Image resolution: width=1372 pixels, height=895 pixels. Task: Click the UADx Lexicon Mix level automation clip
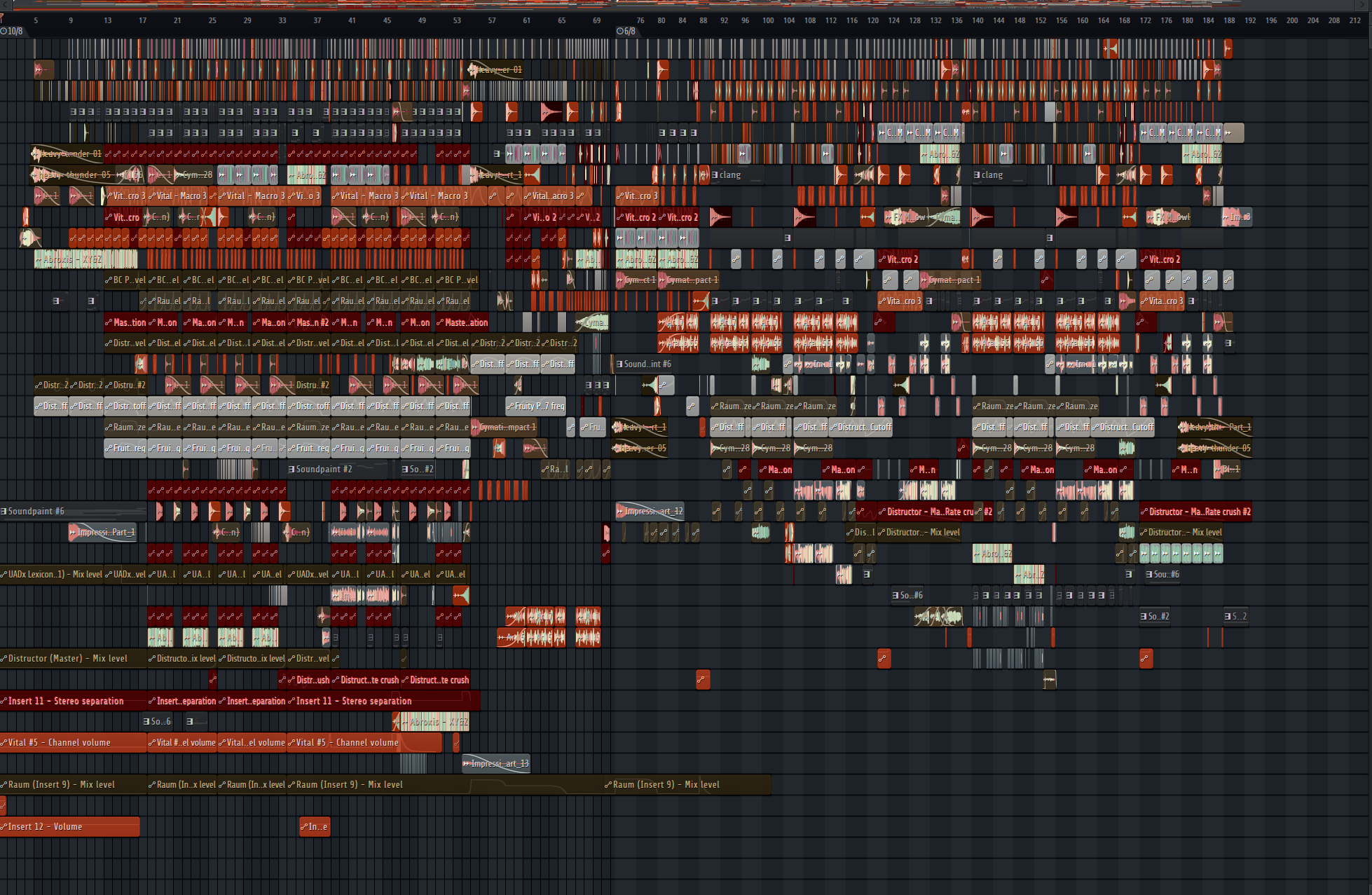coord(53,575)
